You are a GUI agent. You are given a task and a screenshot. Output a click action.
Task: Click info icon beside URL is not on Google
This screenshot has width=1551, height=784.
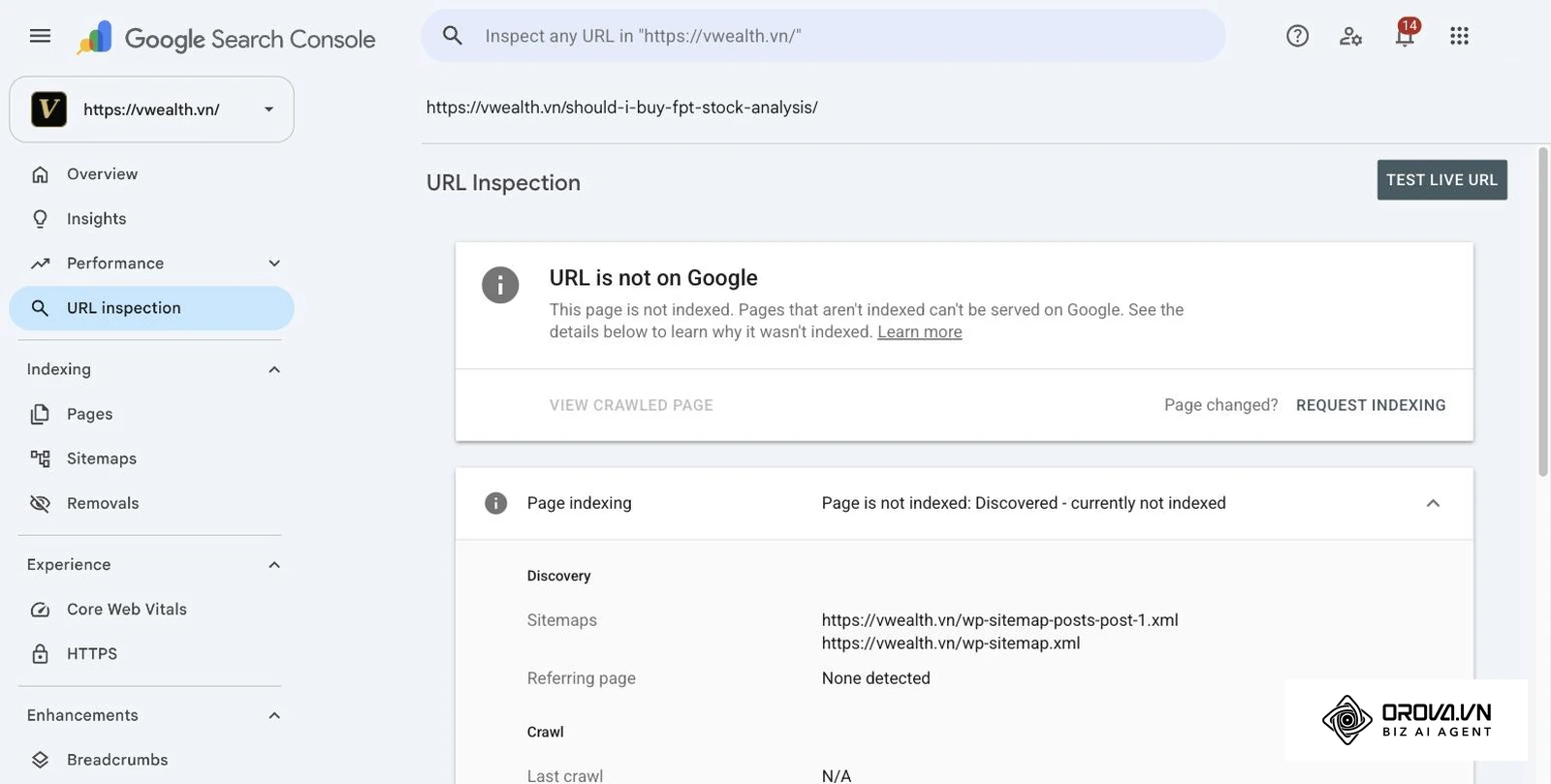point(500,285)
